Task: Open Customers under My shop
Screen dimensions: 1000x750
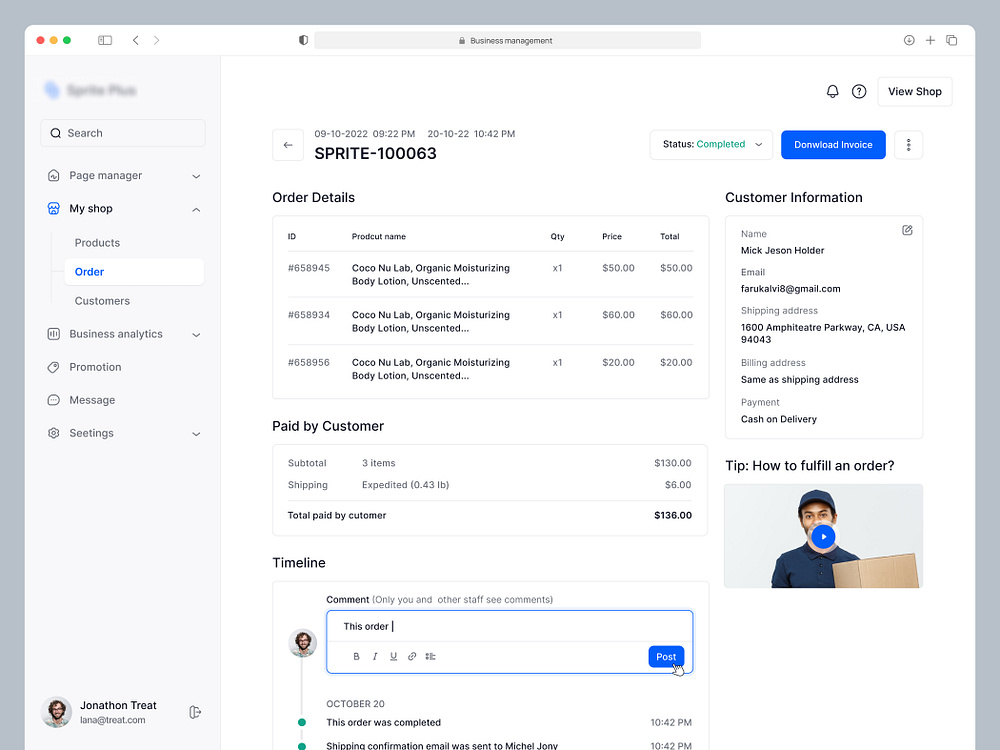Action: [102, 300]
